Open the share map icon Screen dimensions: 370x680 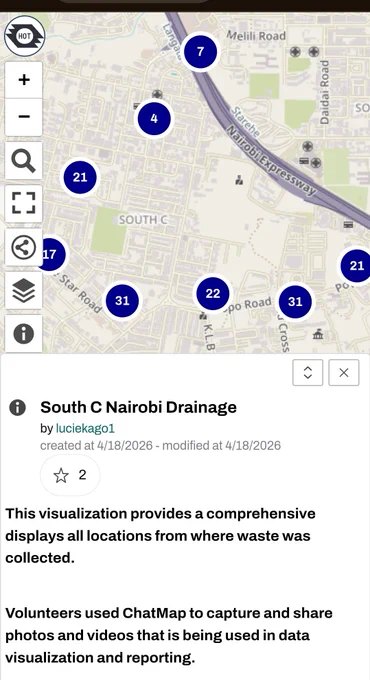(24, 247)
